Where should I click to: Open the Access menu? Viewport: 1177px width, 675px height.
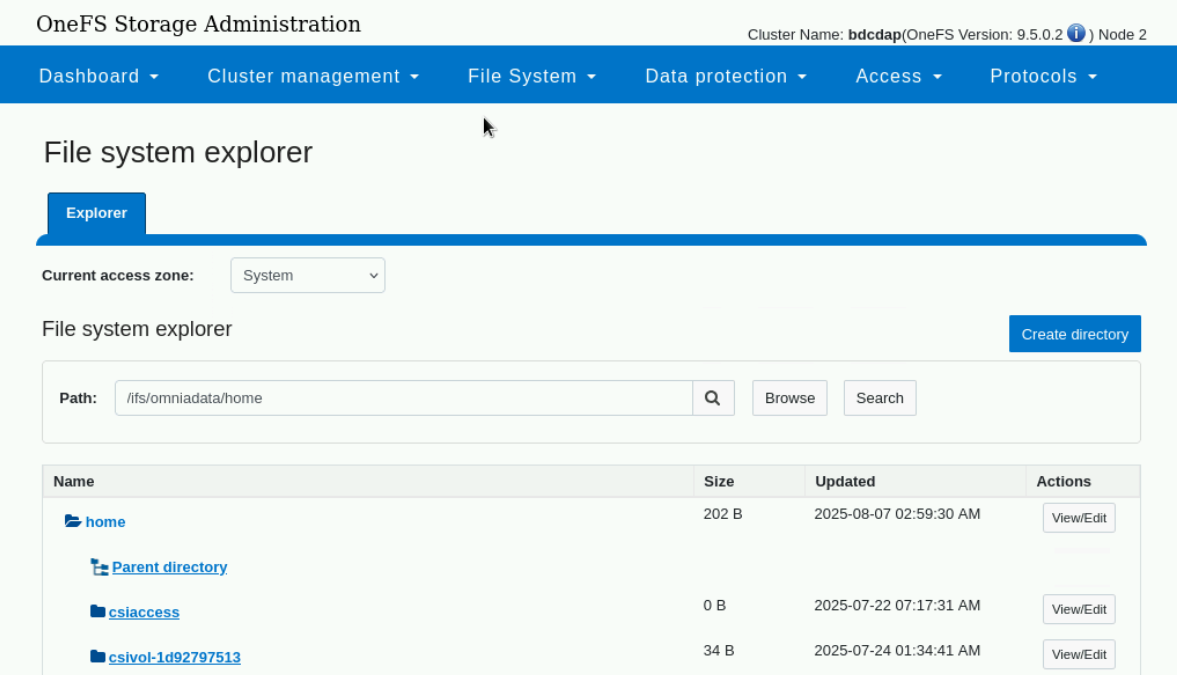tap(899, 76)
